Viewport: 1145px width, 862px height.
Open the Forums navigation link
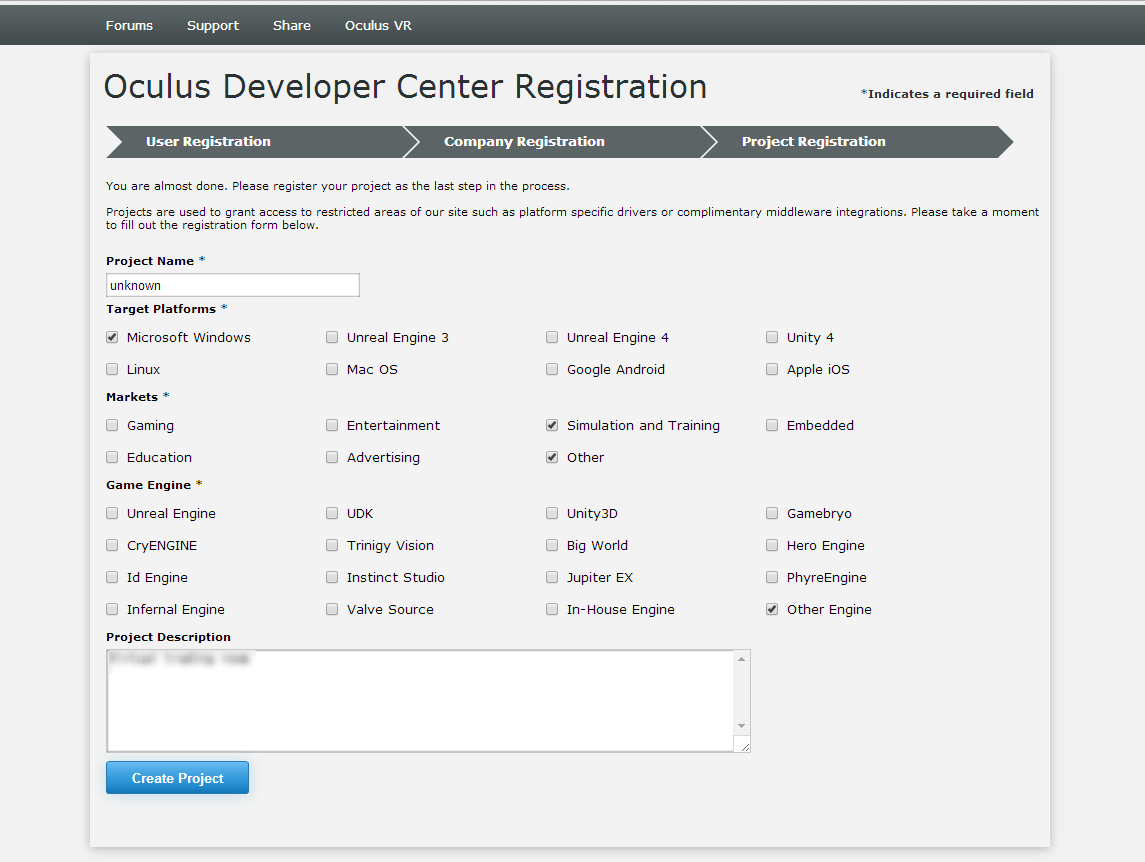tap(129, 26)
